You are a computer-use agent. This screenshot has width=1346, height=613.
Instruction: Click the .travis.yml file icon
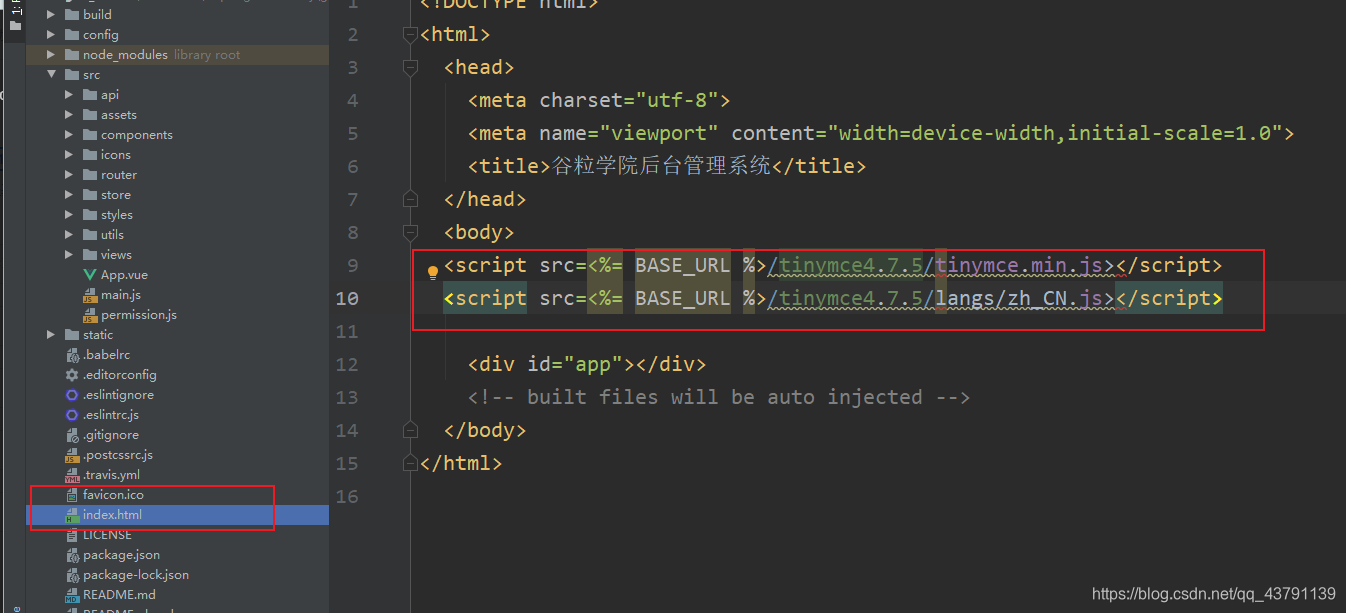coord(71,475)
